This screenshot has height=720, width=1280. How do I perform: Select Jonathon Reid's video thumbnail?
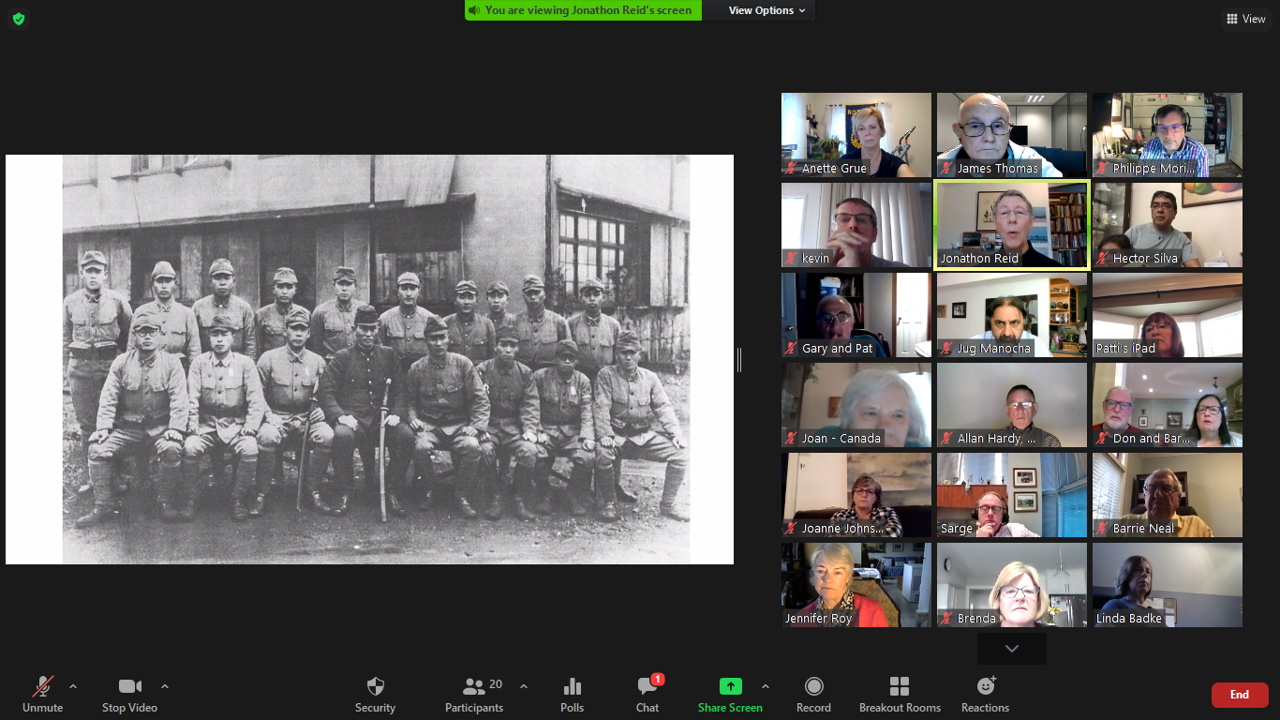pos(1011,225)
